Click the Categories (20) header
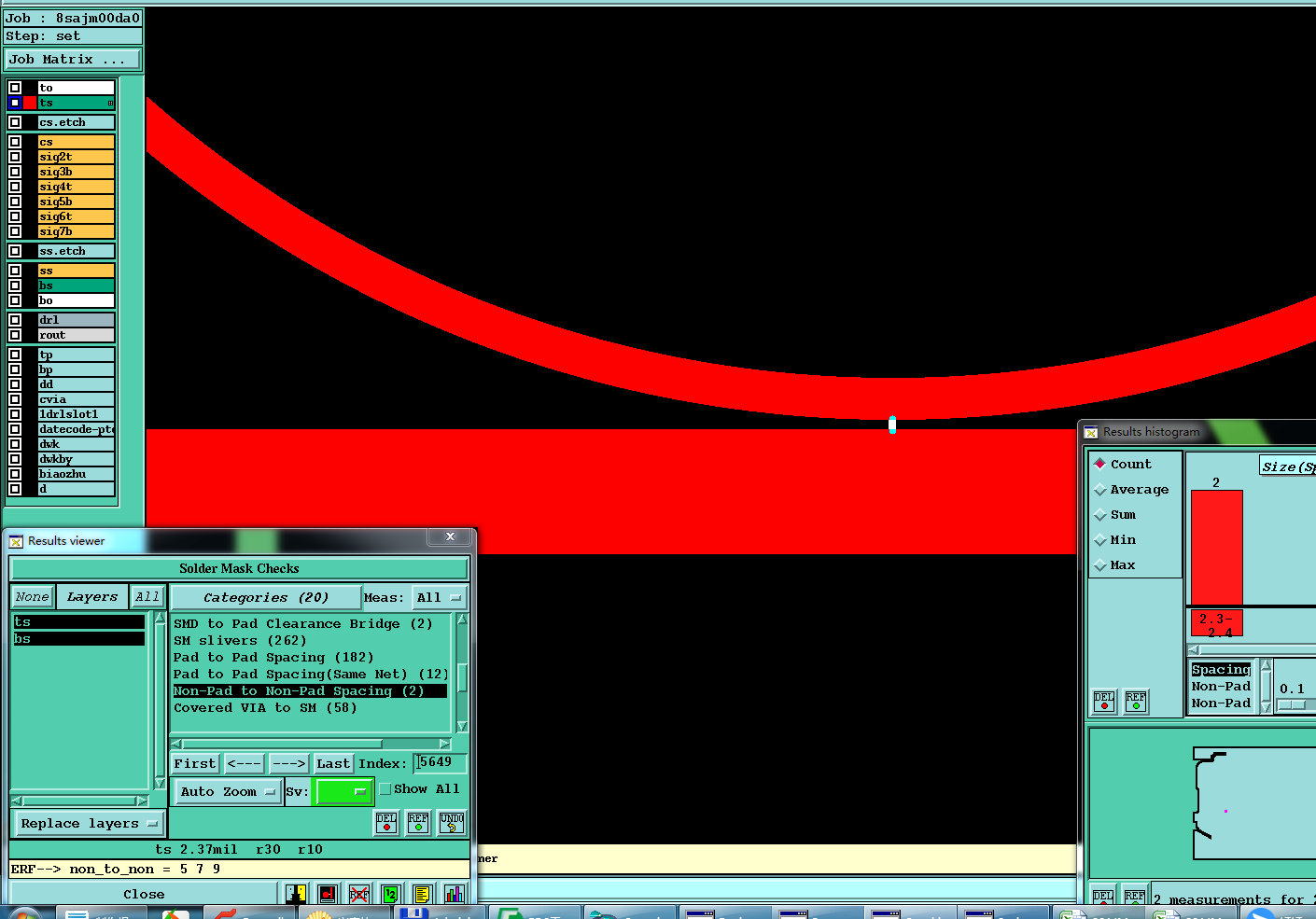 coord(266,597)
